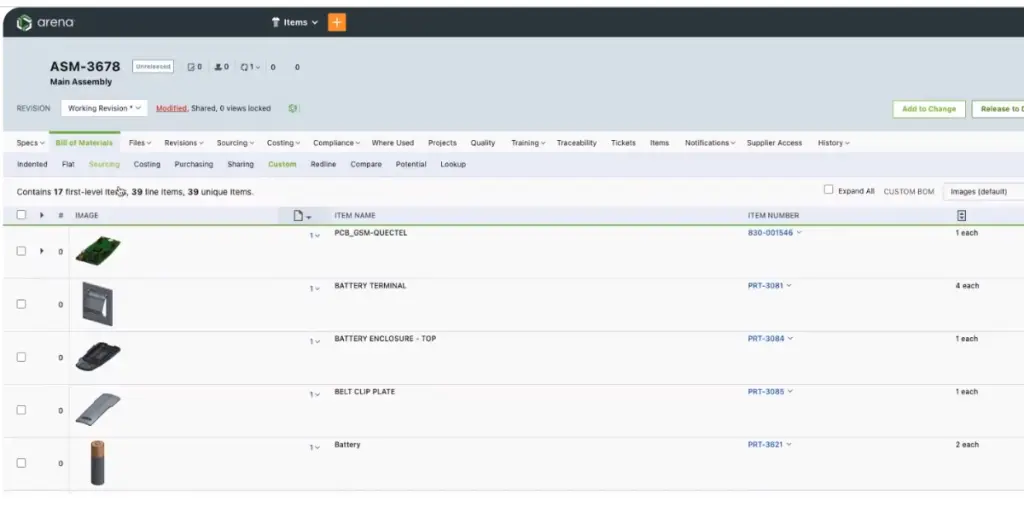Screen dimensions: 1024x512
Task: Expand the PCB_GSM-QUECTEL row
Action: click(x=42, y=251)
